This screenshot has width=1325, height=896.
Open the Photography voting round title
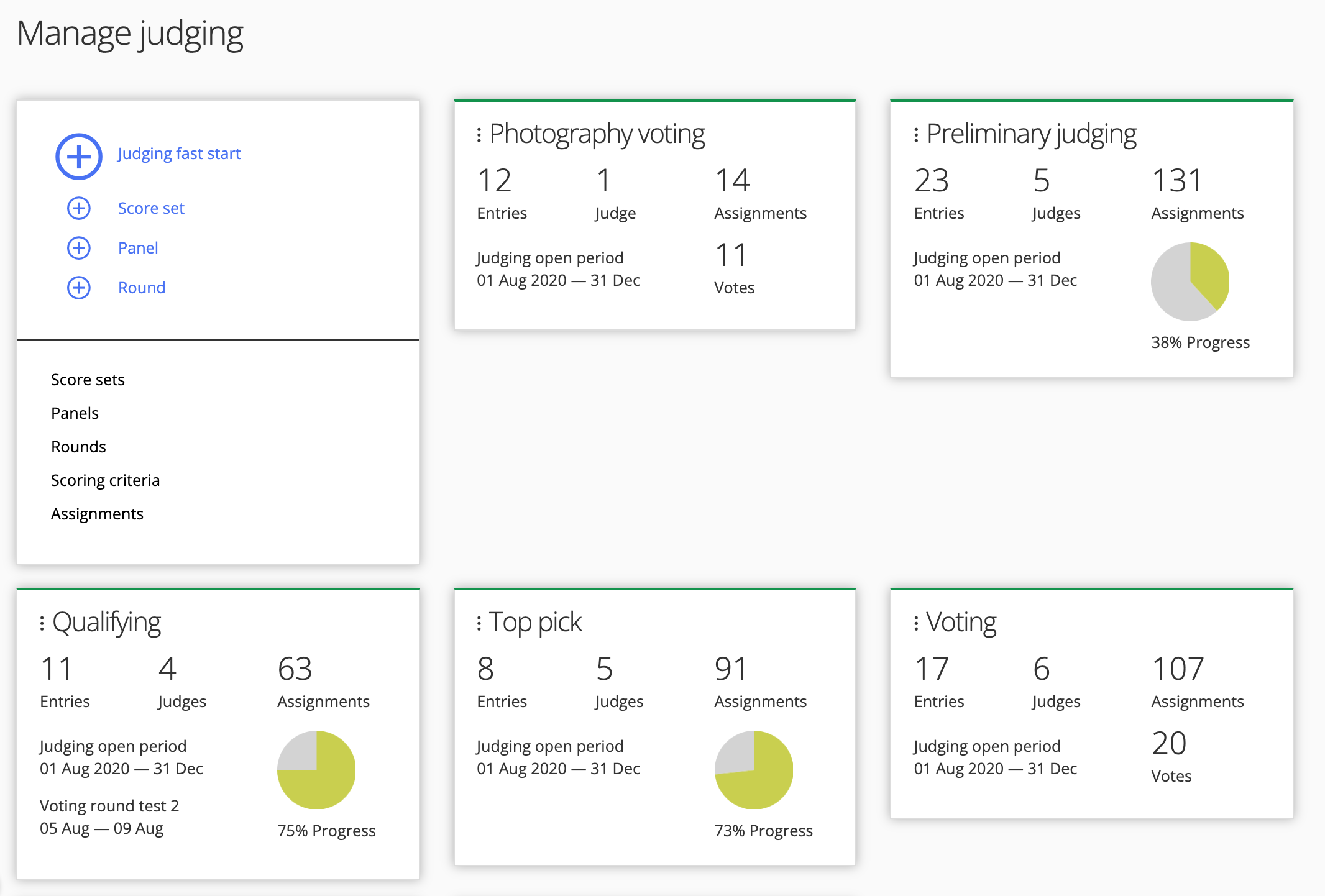click(x=597, y=134)
